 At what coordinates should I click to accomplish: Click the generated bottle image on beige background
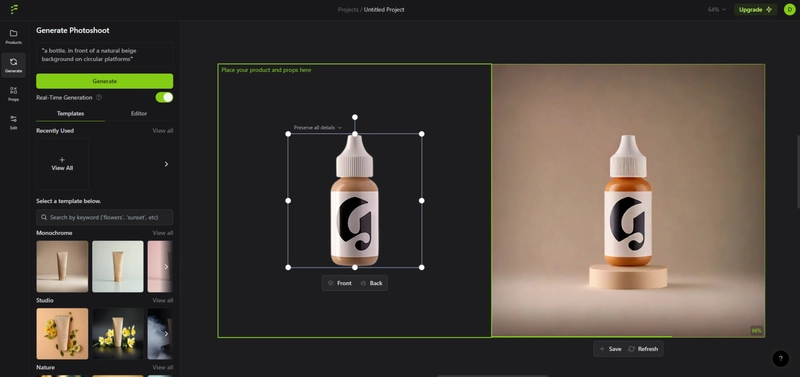(628, 200)
